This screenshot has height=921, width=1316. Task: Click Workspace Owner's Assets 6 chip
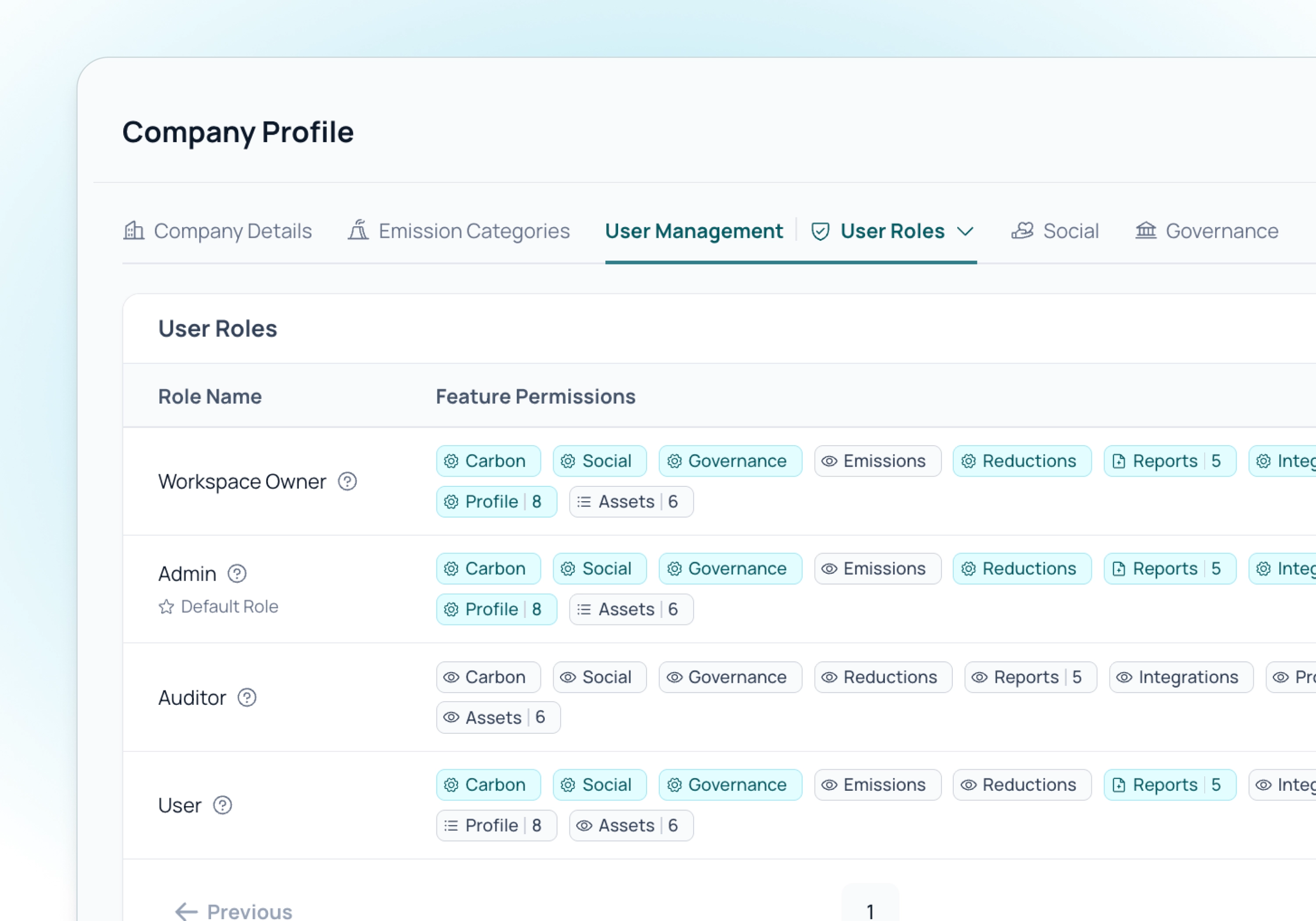pyautogui.click(x=631, y=501)
